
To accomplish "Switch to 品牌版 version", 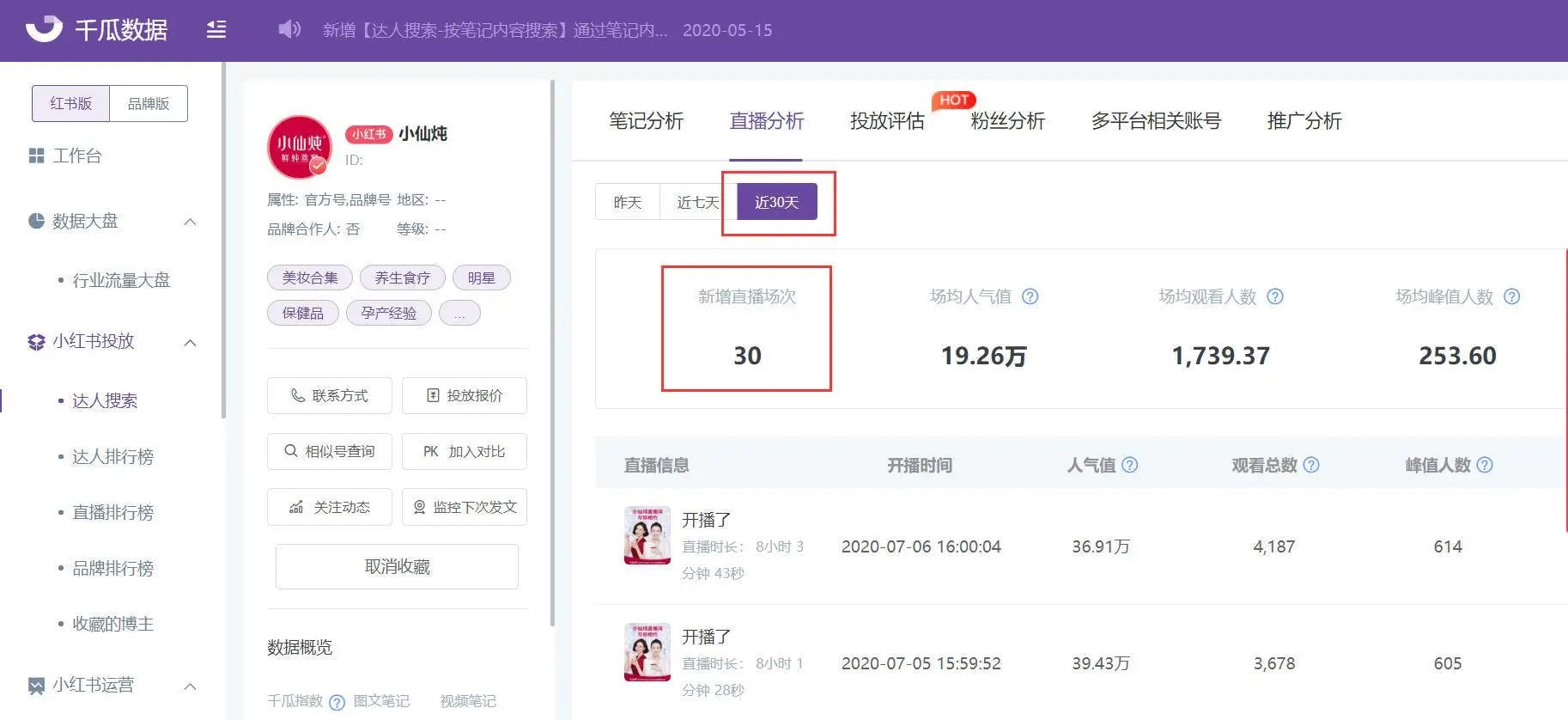I will click(x=149, y=103).
